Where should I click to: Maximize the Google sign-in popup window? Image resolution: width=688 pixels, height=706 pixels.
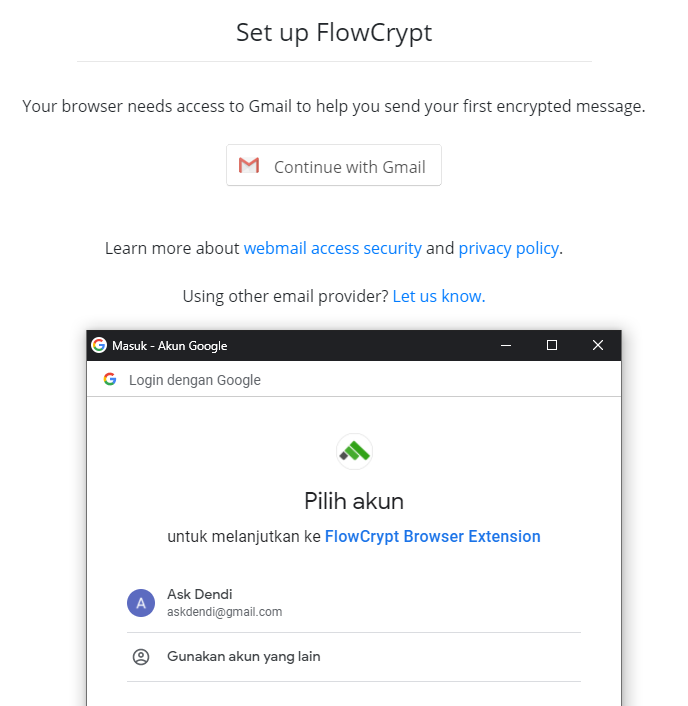[x=552, y=345]
